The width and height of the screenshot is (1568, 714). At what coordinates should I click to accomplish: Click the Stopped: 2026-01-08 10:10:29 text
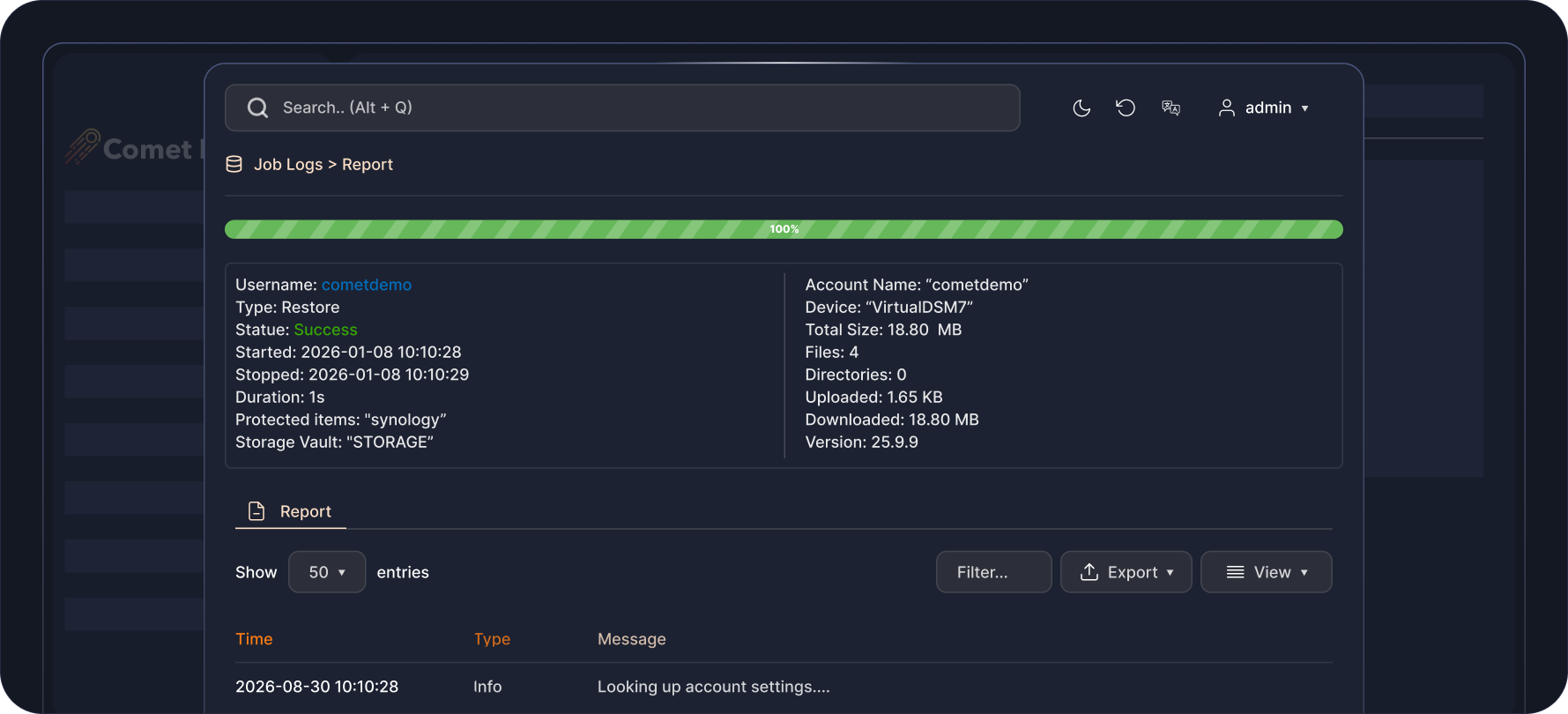[x=353, y=375]
